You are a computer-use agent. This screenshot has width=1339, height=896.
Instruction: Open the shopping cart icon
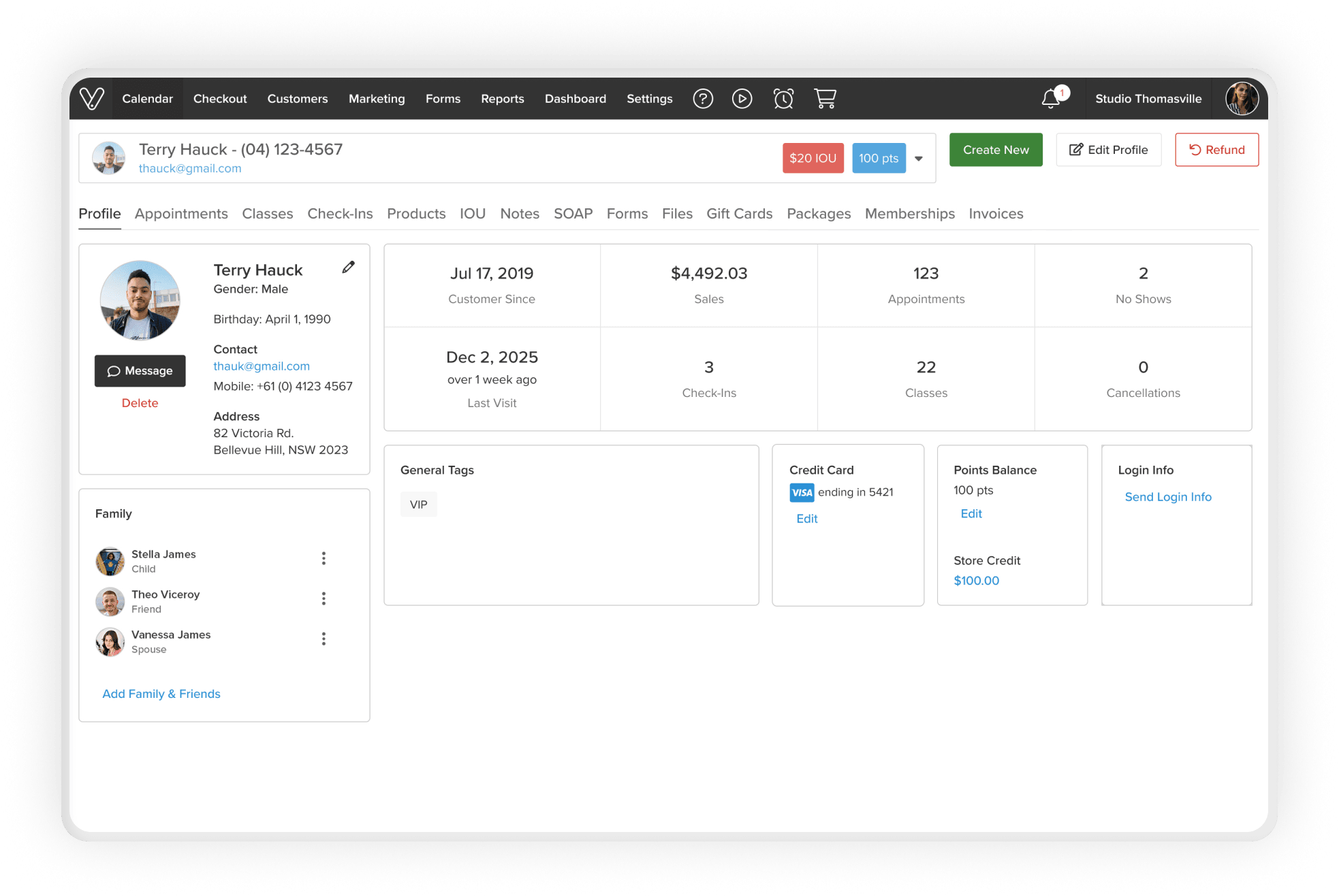tap(825, 99)
